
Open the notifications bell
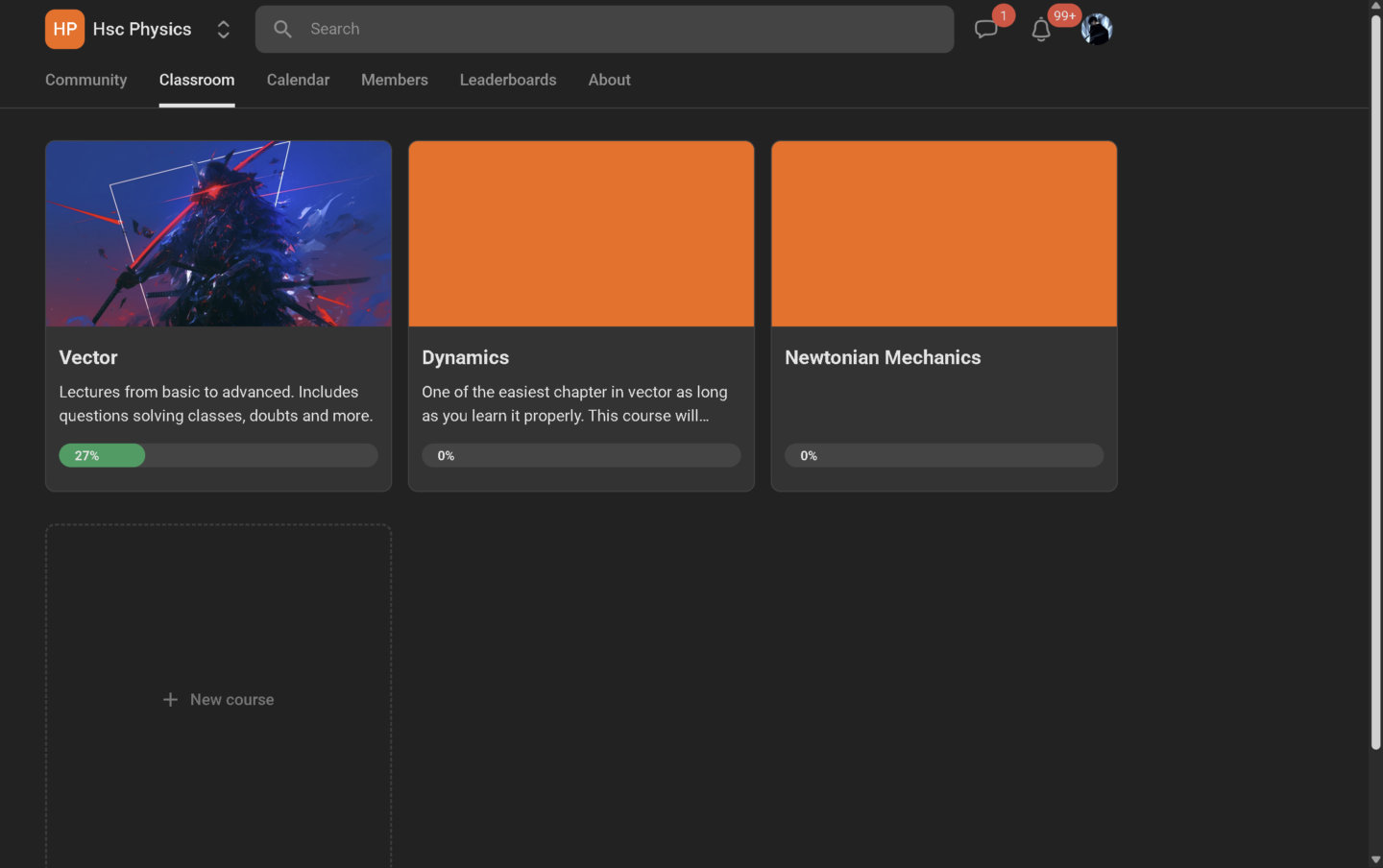pos(1040,30)
